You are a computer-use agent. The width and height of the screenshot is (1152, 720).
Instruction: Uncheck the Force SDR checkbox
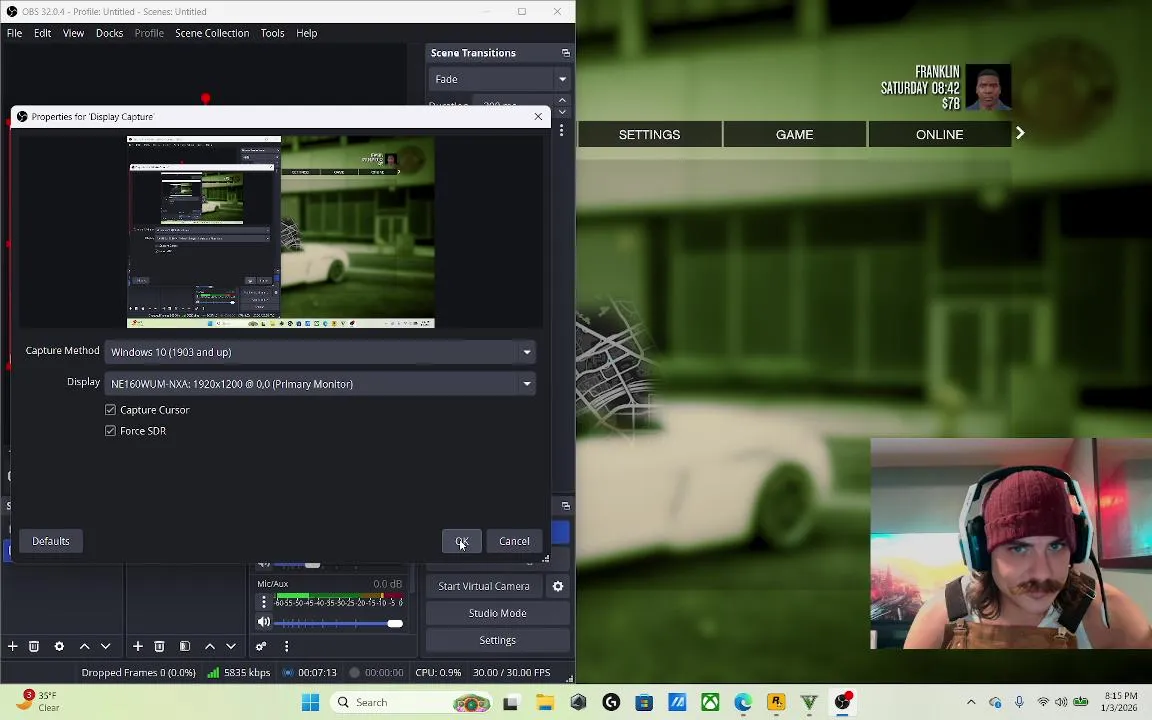[110, 431]
